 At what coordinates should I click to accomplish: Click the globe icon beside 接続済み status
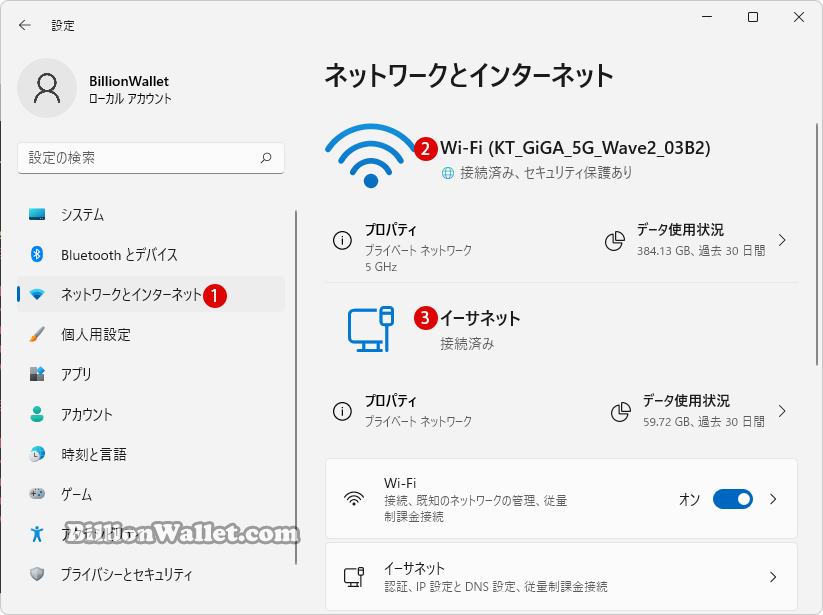point(448,173)
